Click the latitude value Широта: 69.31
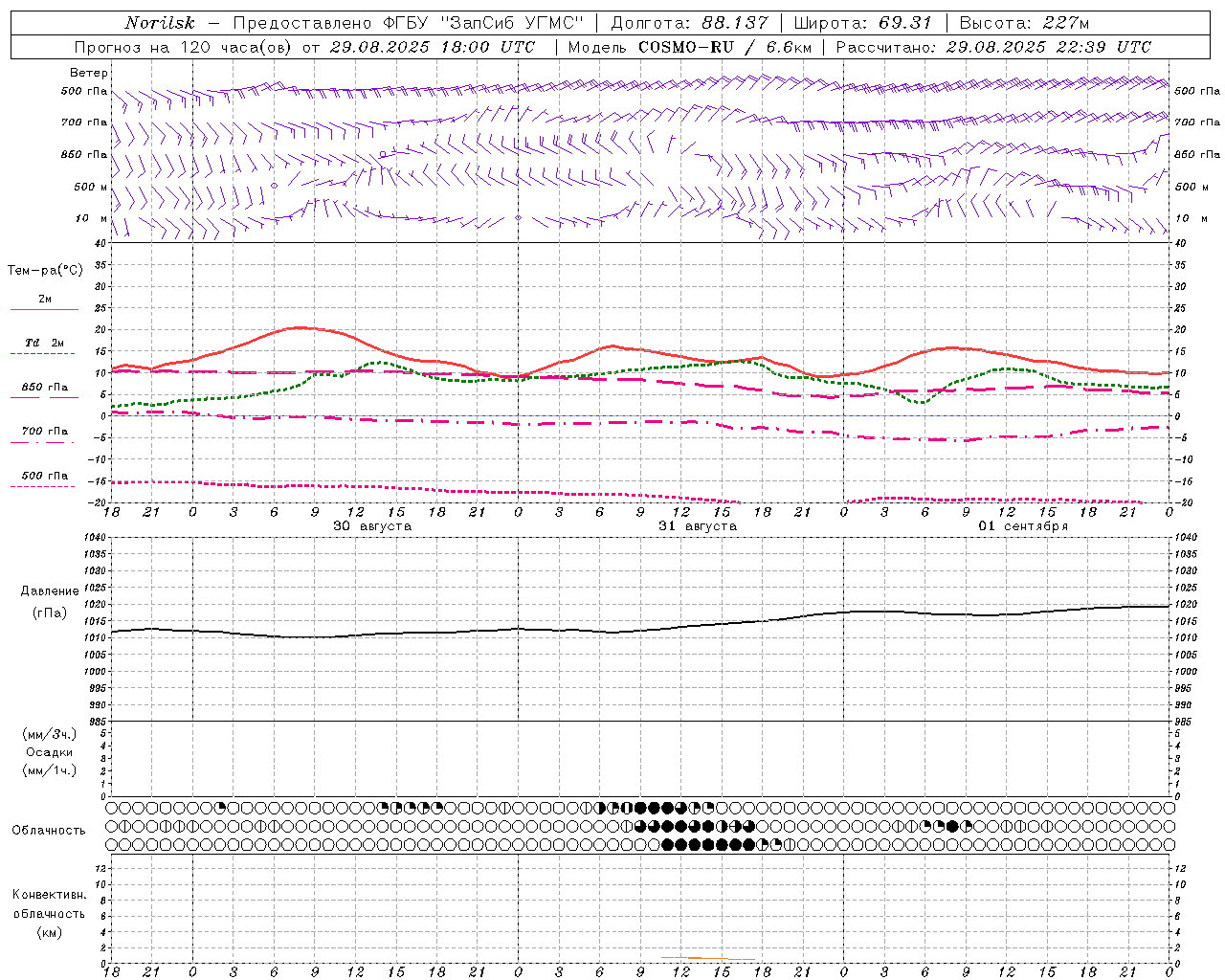The image size is (1225, 980). click(x=862, y=23)
